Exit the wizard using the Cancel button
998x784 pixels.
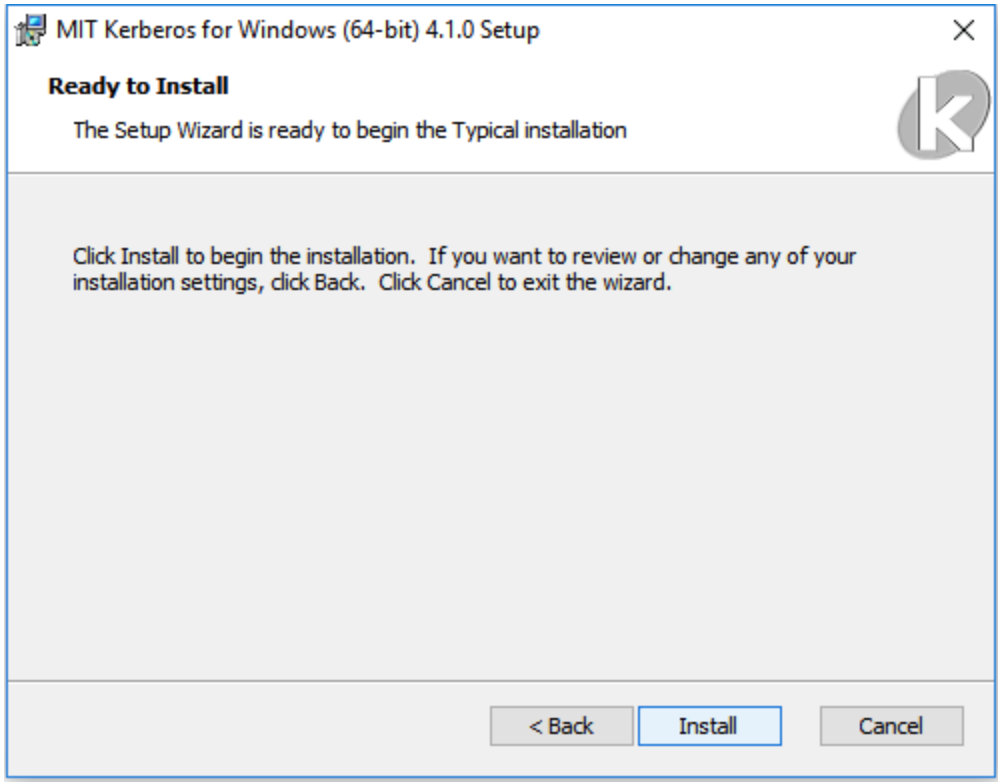(891, 725)
